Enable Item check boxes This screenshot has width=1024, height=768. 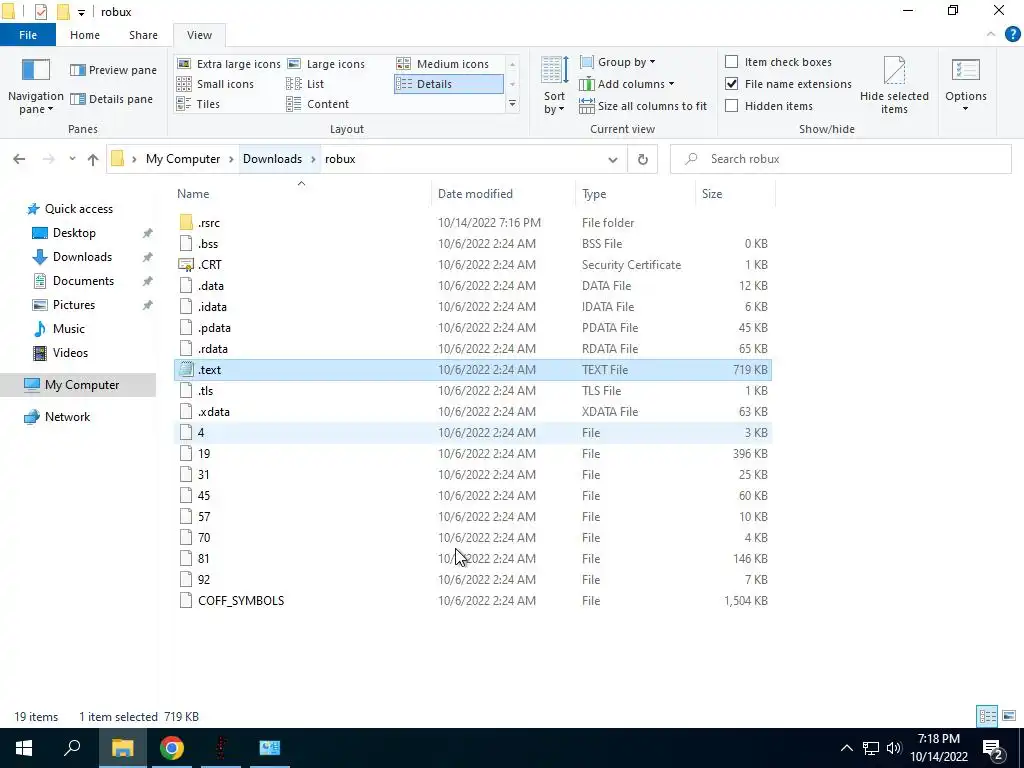click(778, 61)
